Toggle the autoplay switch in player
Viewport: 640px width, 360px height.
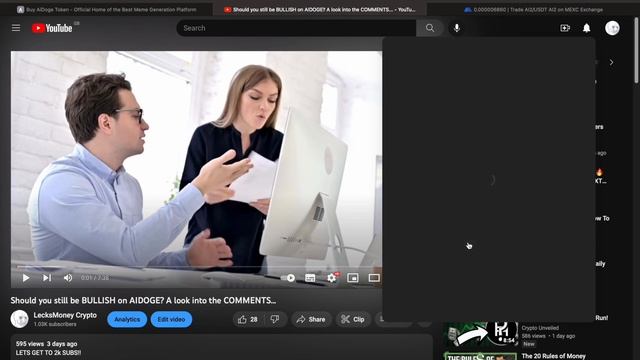click(x=288, y=278)
